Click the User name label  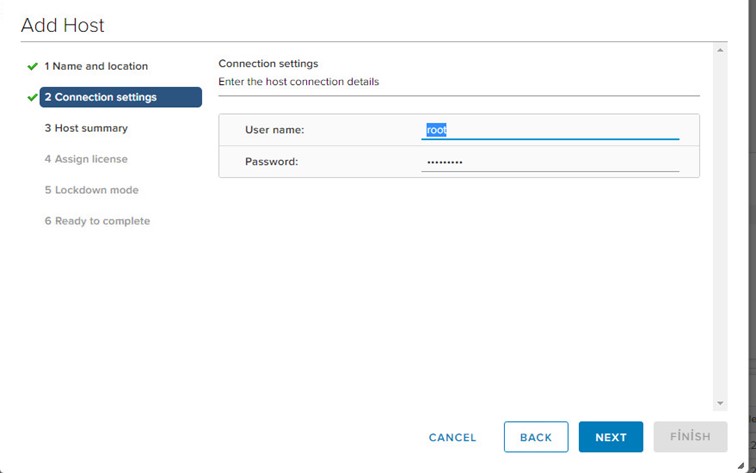[275, 130]
